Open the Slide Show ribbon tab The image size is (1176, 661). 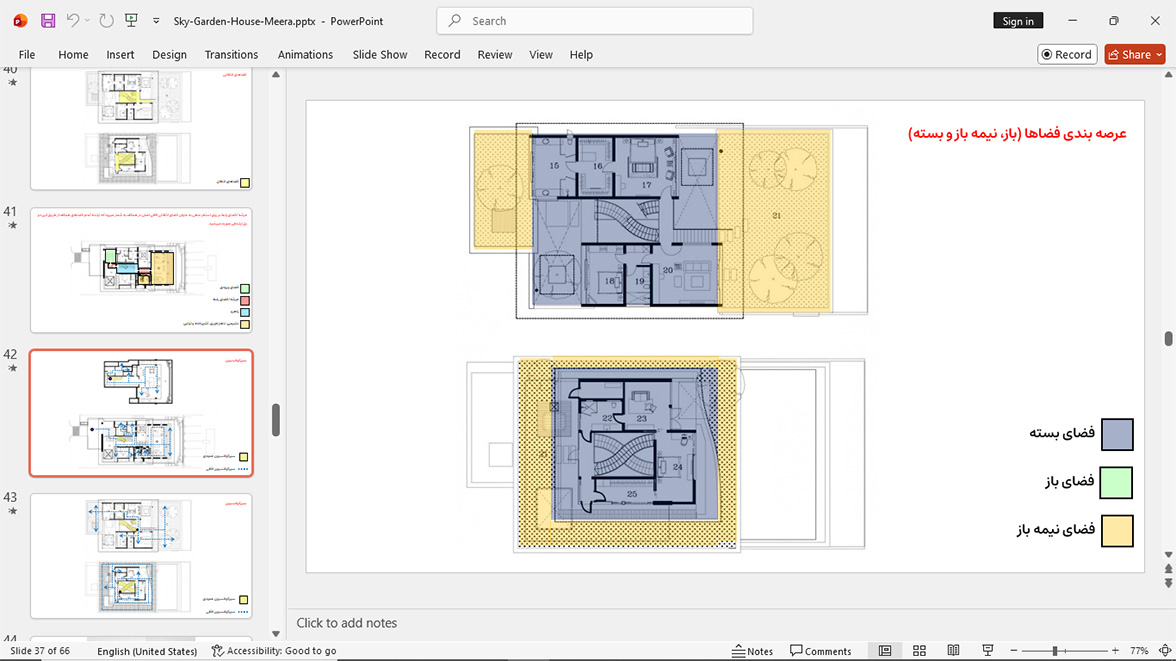click(x=380, y=54)
